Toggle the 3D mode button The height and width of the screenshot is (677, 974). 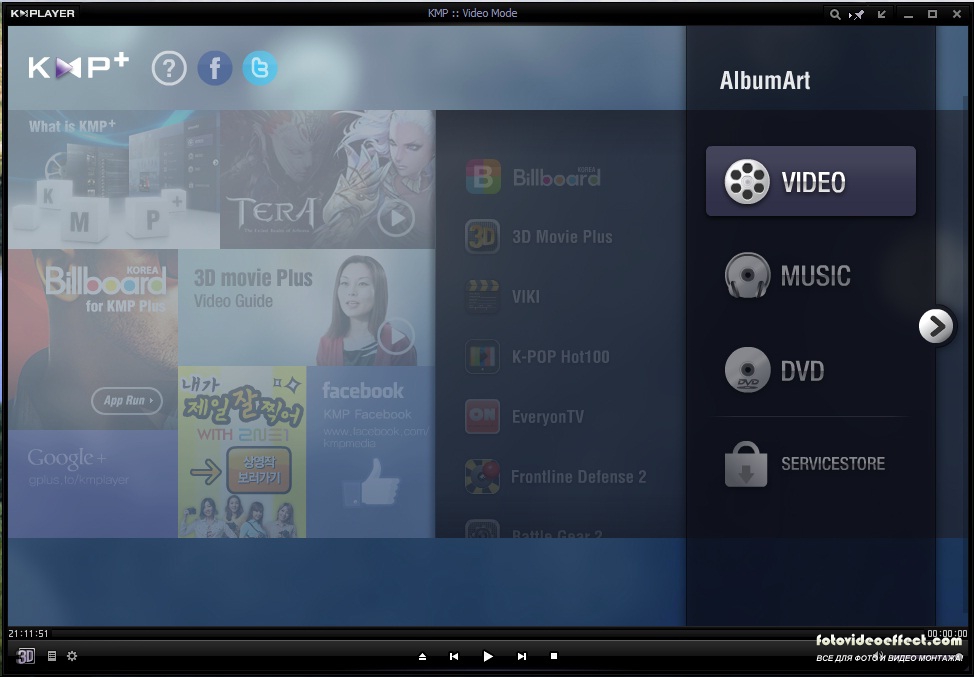[25, 656]
